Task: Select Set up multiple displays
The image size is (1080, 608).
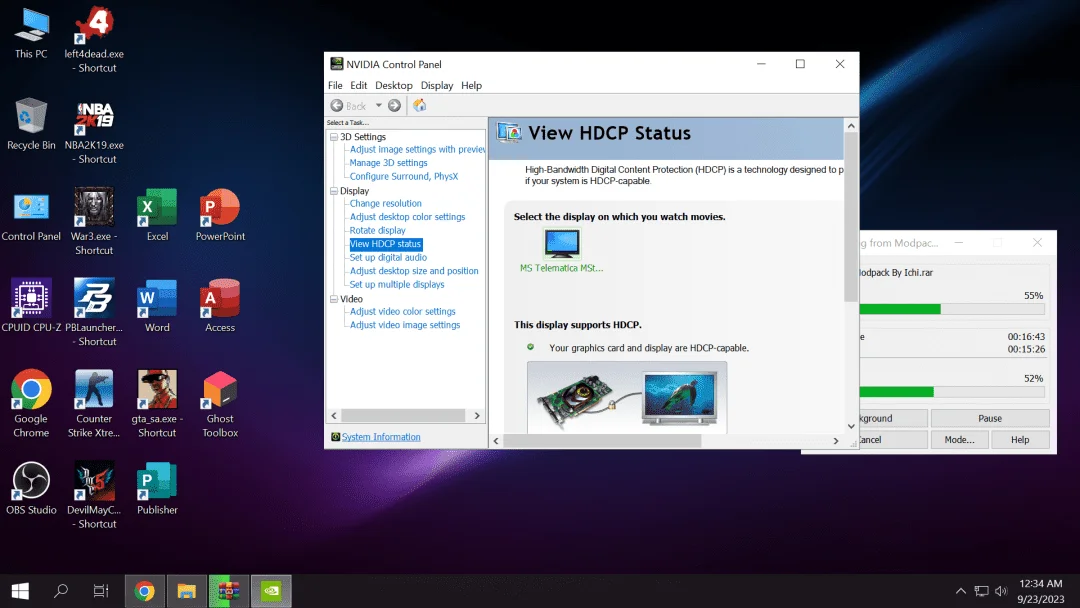Action: [397, 284]
